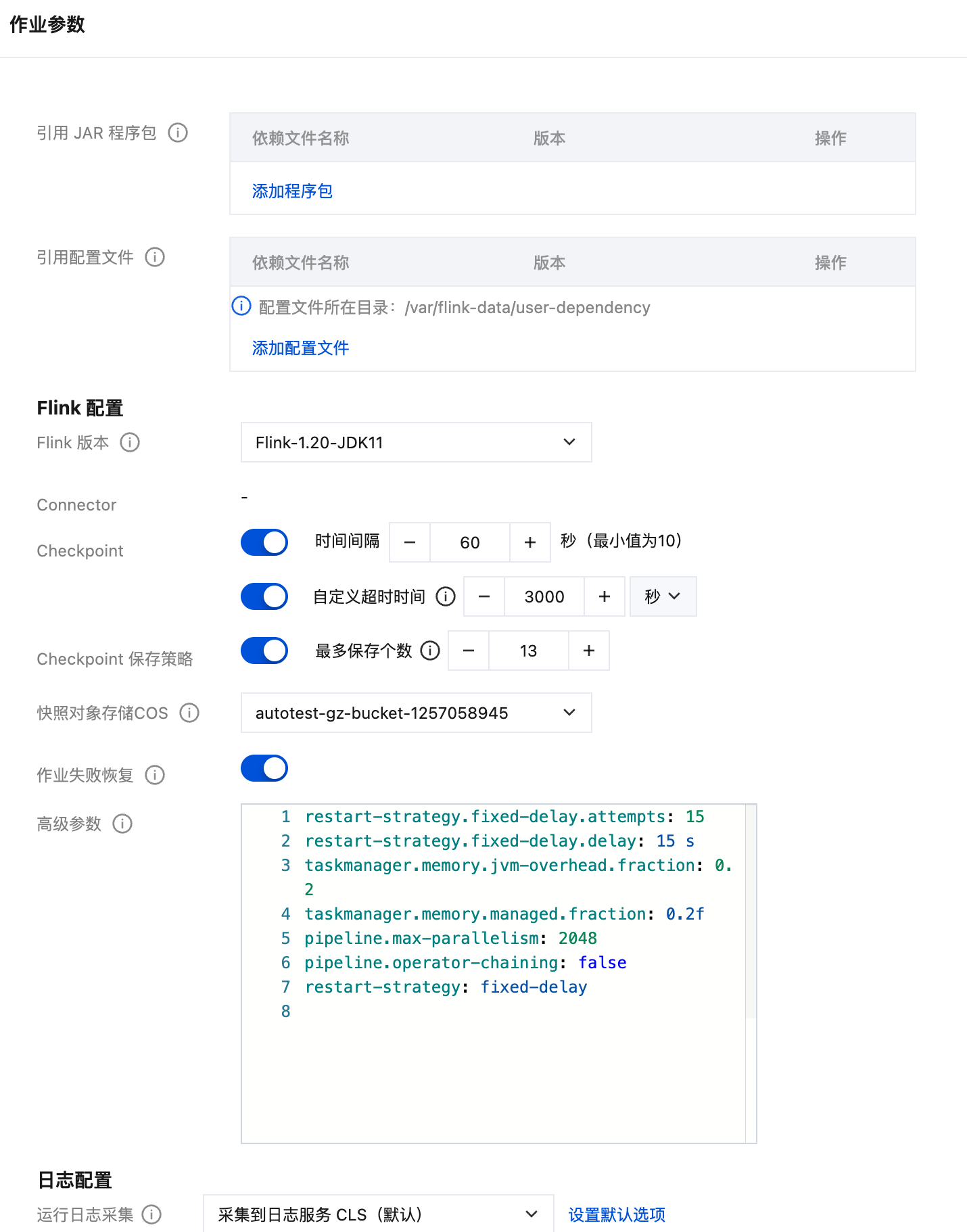The image size is (967, 1232).
Task: Open 采集到日志服务 CLS log collection dropdown
Action: 379,1214
